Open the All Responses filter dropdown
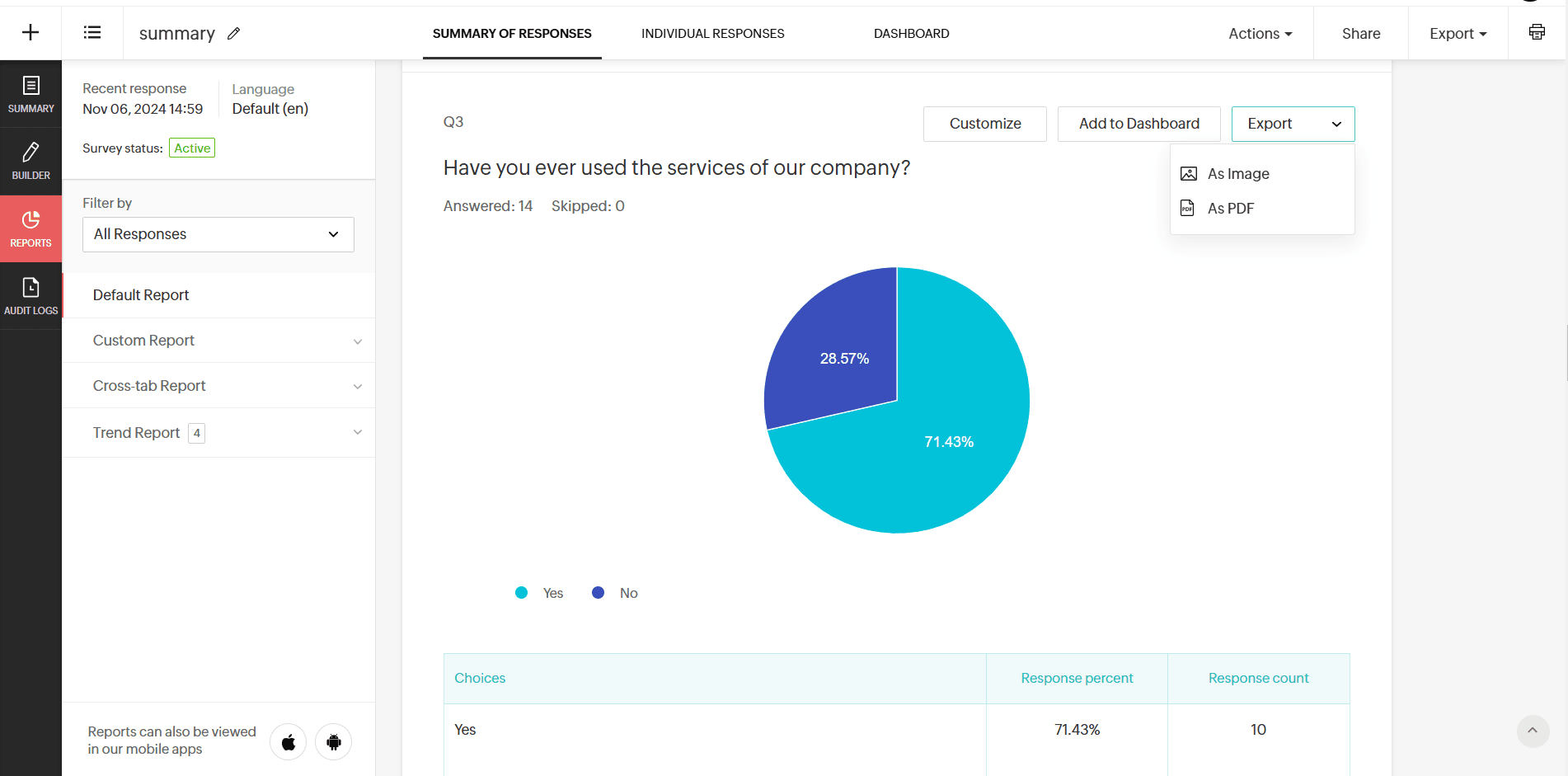 (x=218, y=234)
